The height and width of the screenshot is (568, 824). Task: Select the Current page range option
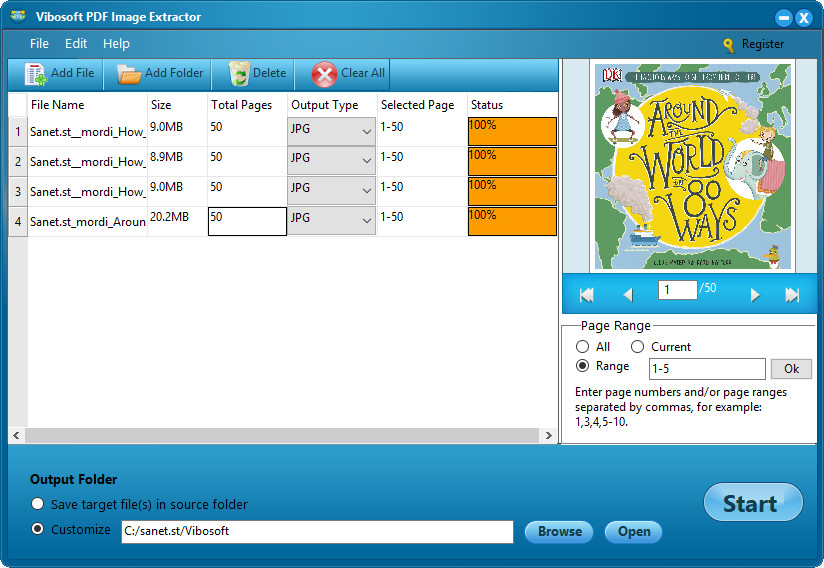point(637,347)
